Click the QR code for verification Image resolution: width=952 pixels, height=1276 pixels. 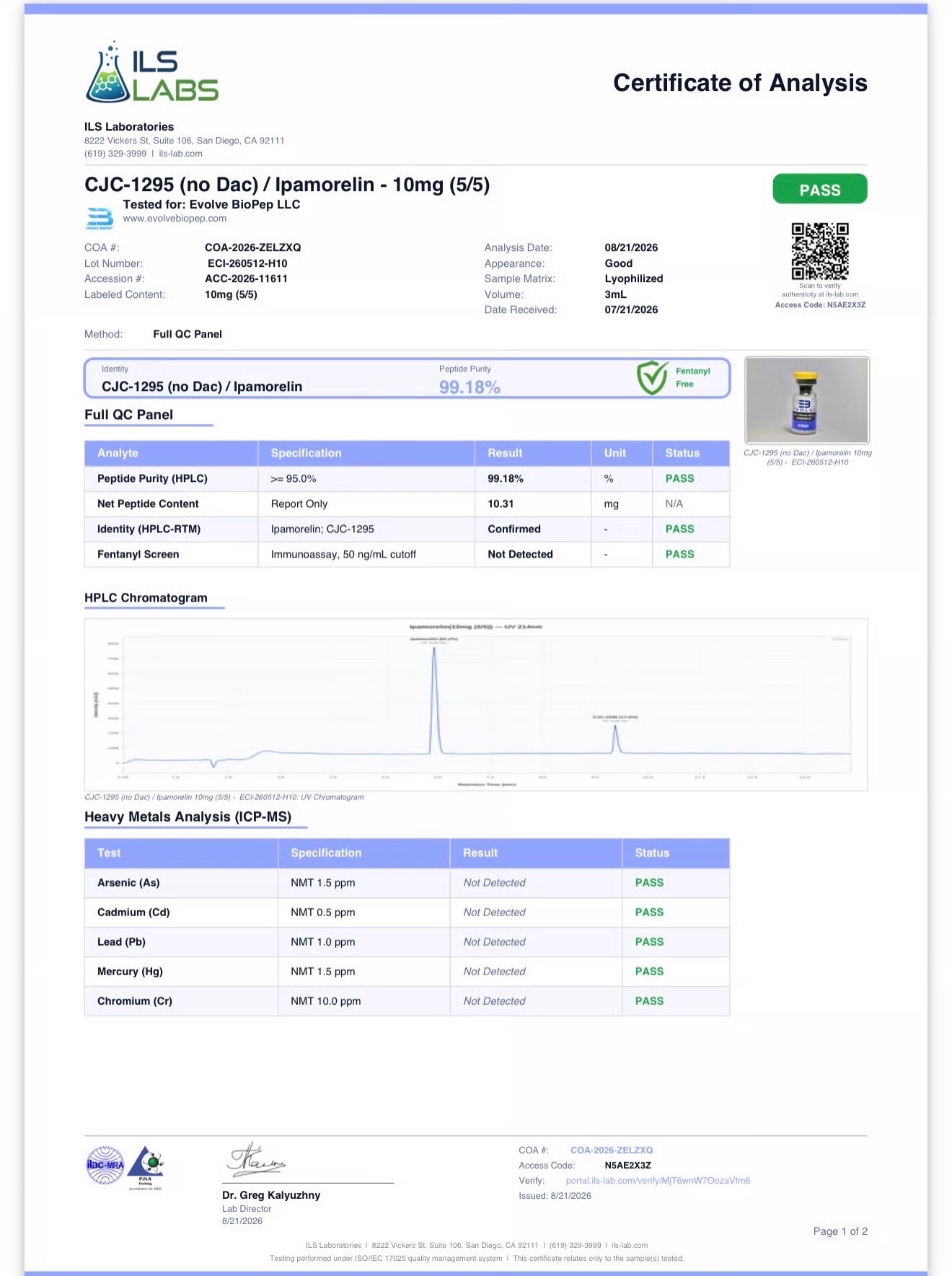click(x=820, y=251)
